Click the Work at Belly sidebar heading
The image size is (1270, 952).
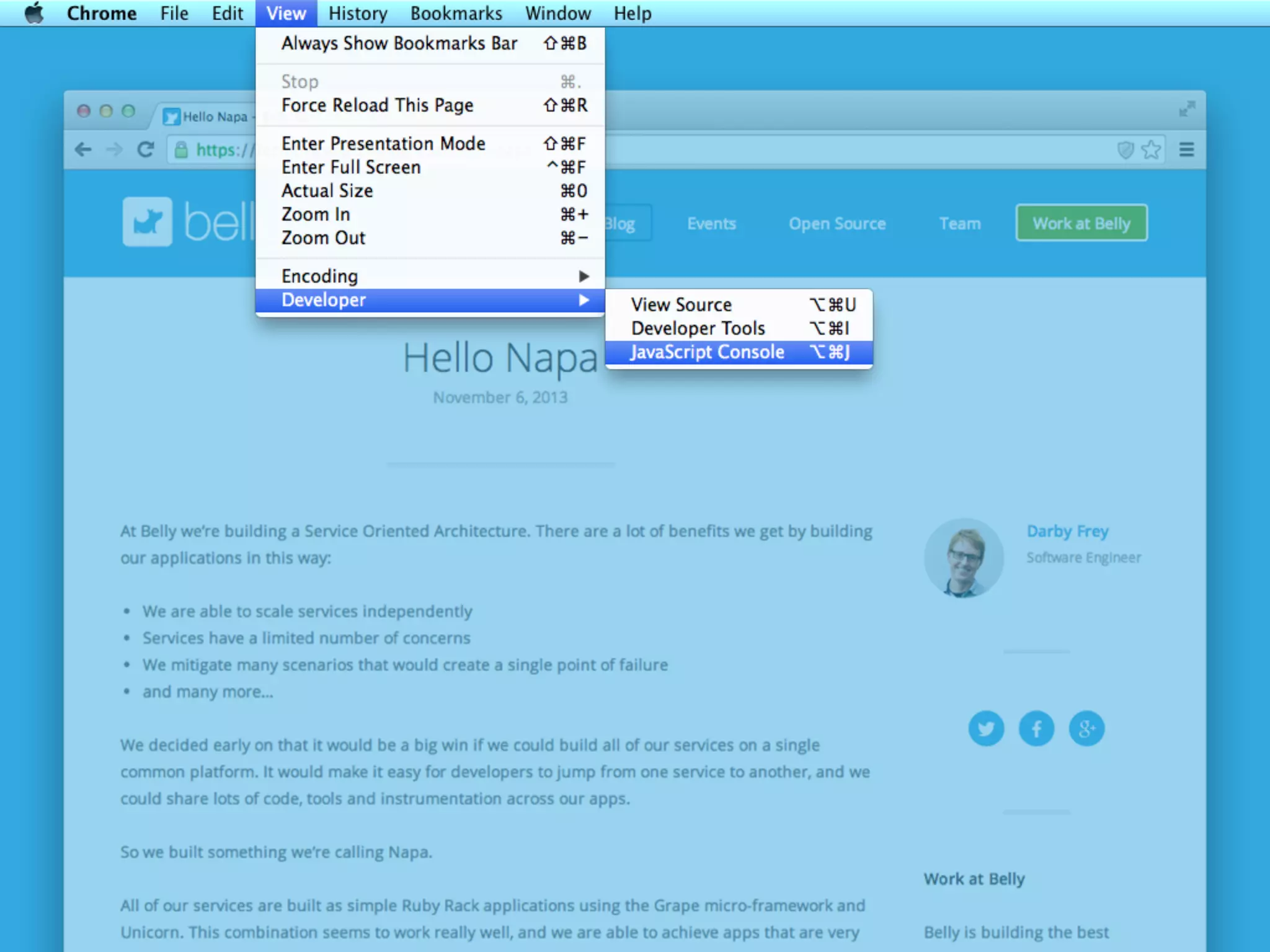[x=974, y=879]
